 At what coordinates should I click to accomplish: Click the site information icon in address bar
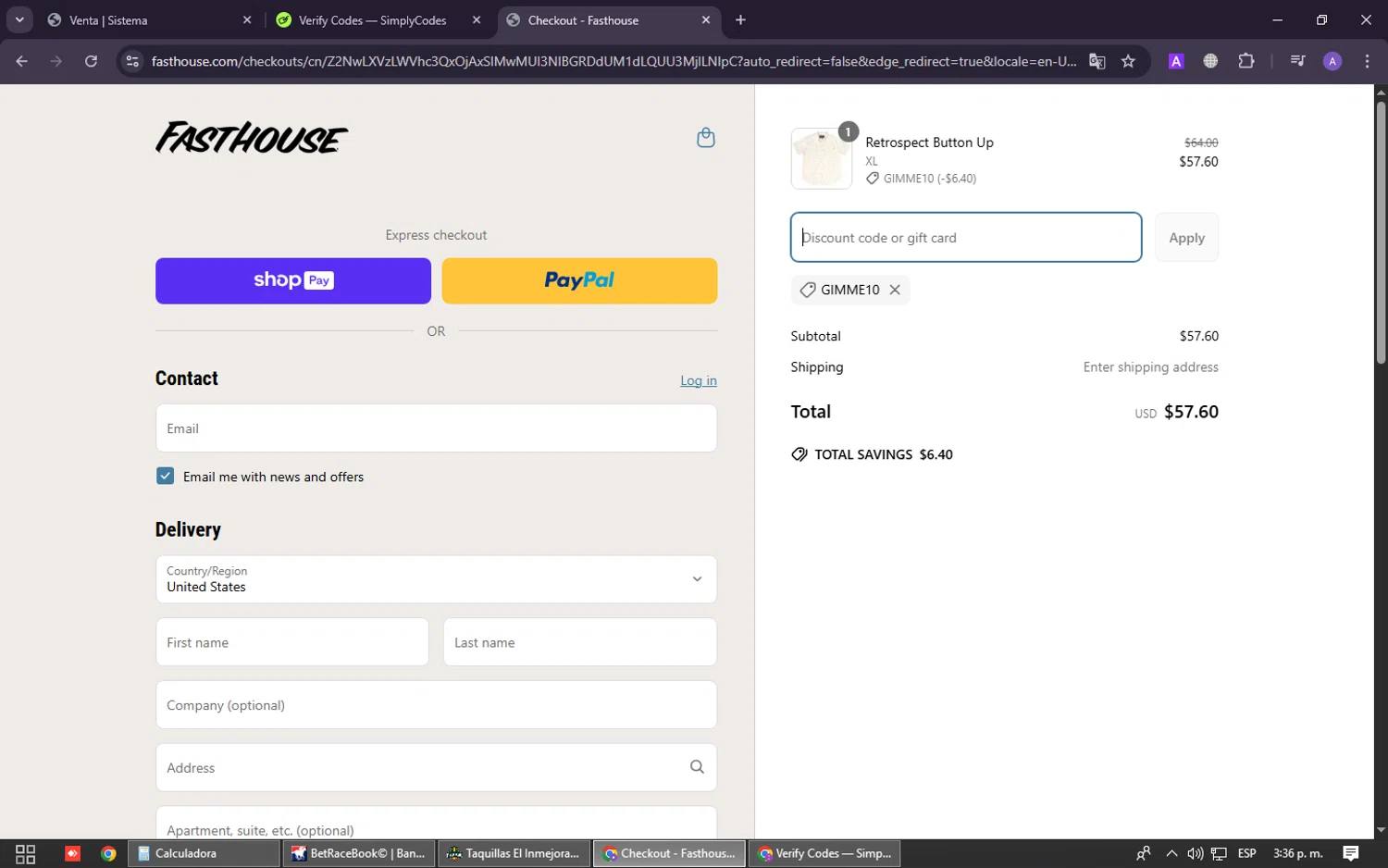tap(132, 61)
